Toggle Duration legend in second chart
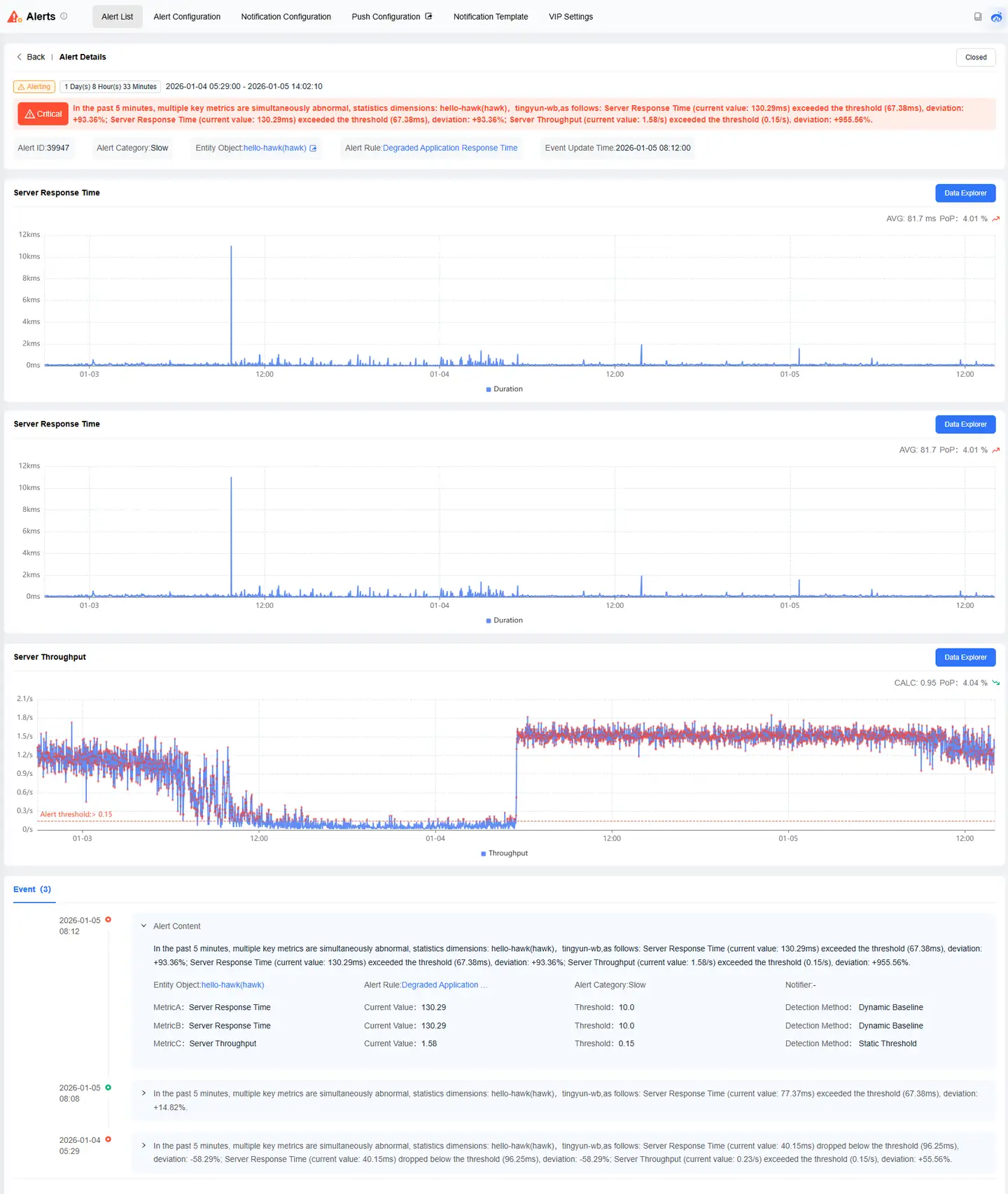Viewport: 1008px width, 1194px height. 504,620
